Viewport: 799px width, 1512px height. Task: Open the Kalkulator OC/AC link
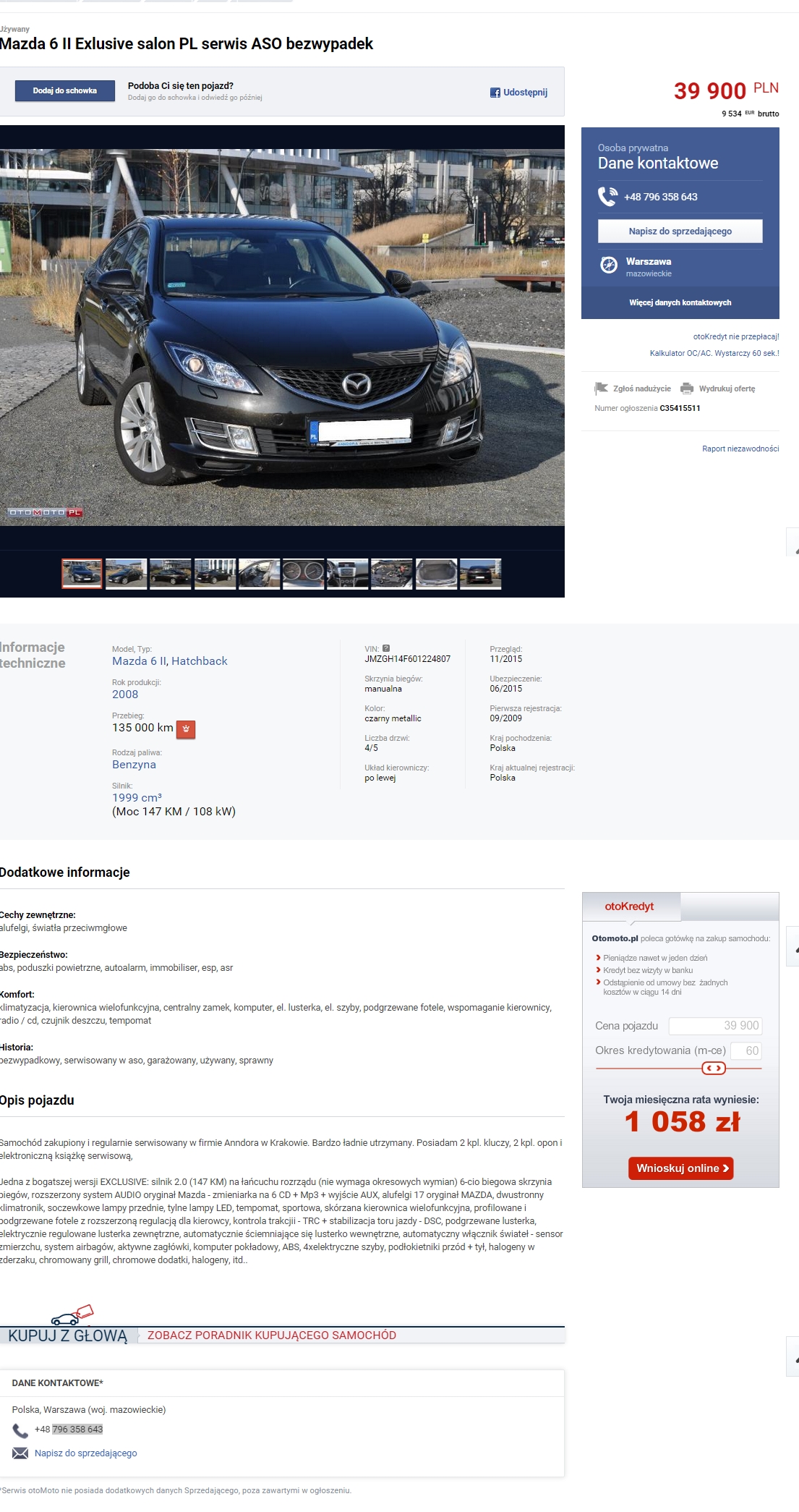[x=714, y=353]
